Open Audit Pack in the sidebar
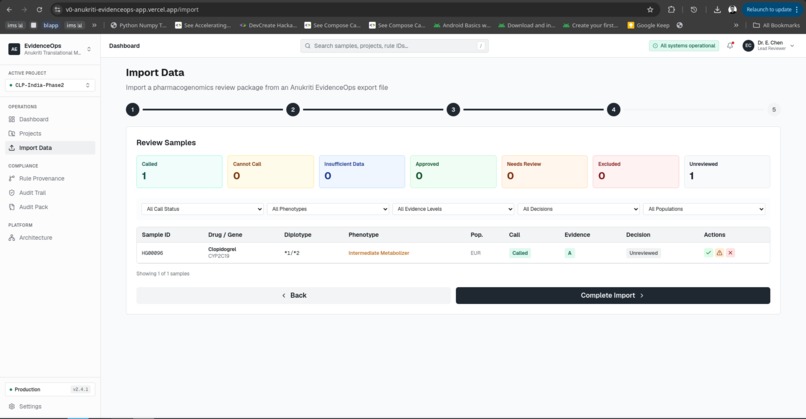The height and width of the screenshot is (419, 806). 50,207
